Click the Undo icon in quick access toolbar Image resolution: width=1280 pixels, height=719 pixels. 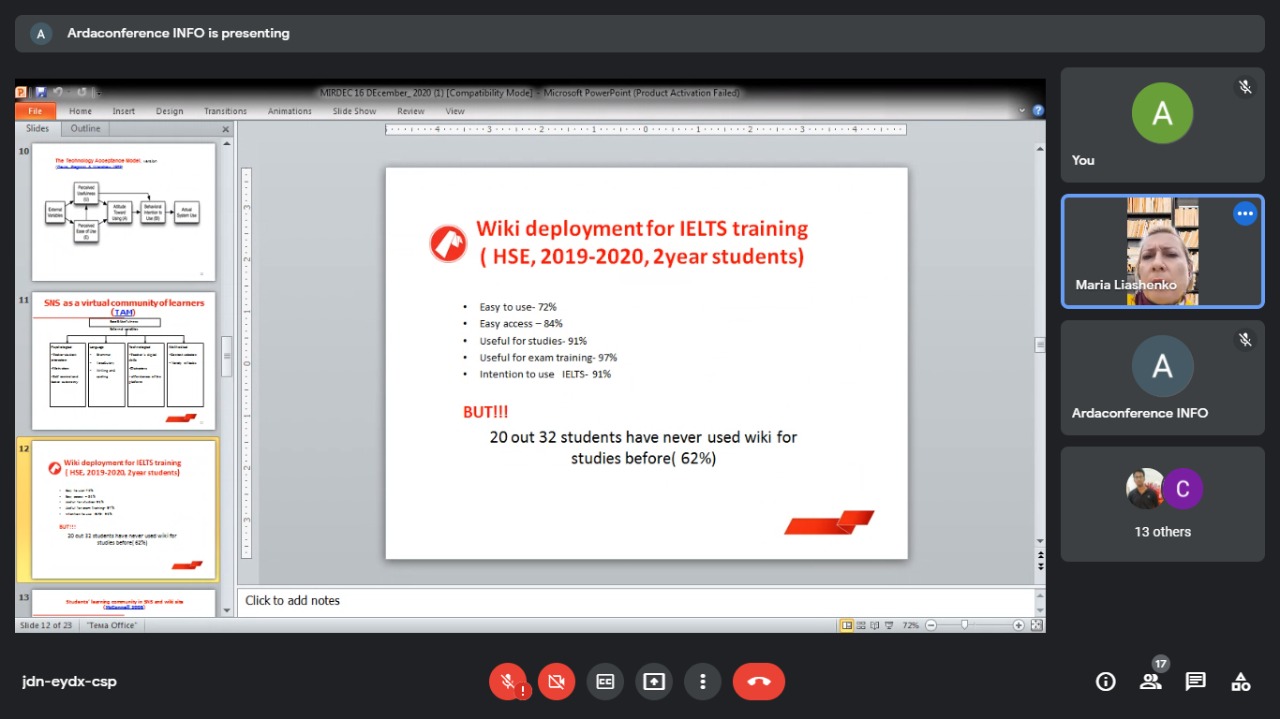pyautogui.click(x=59, y=92)
